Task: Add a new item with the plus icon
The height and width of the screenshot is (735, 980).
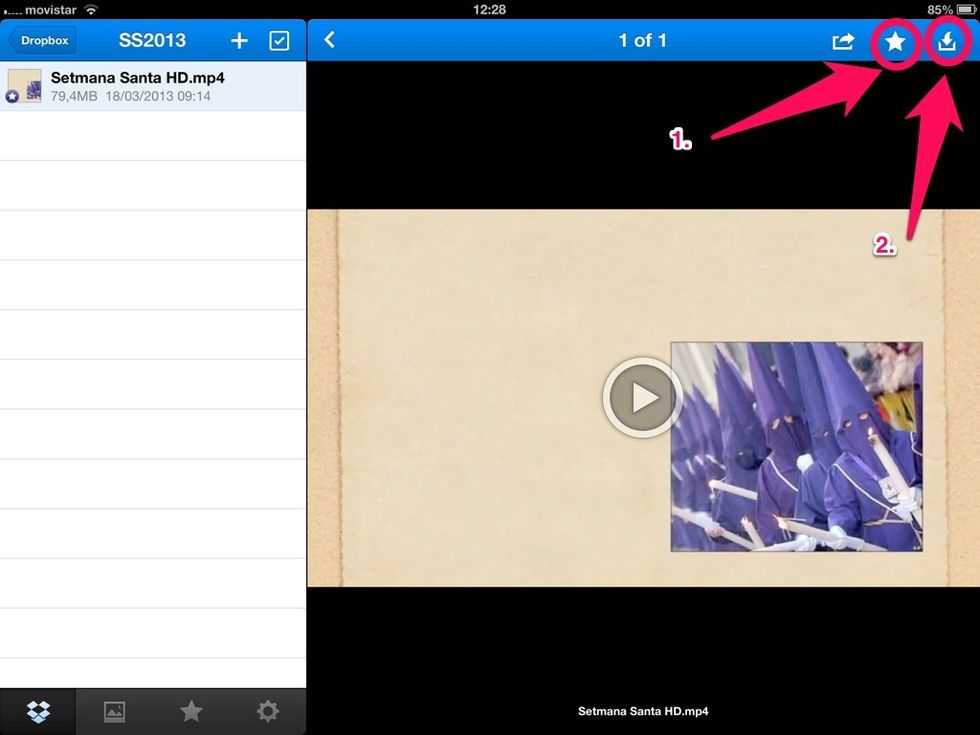Action: point(239,41)
